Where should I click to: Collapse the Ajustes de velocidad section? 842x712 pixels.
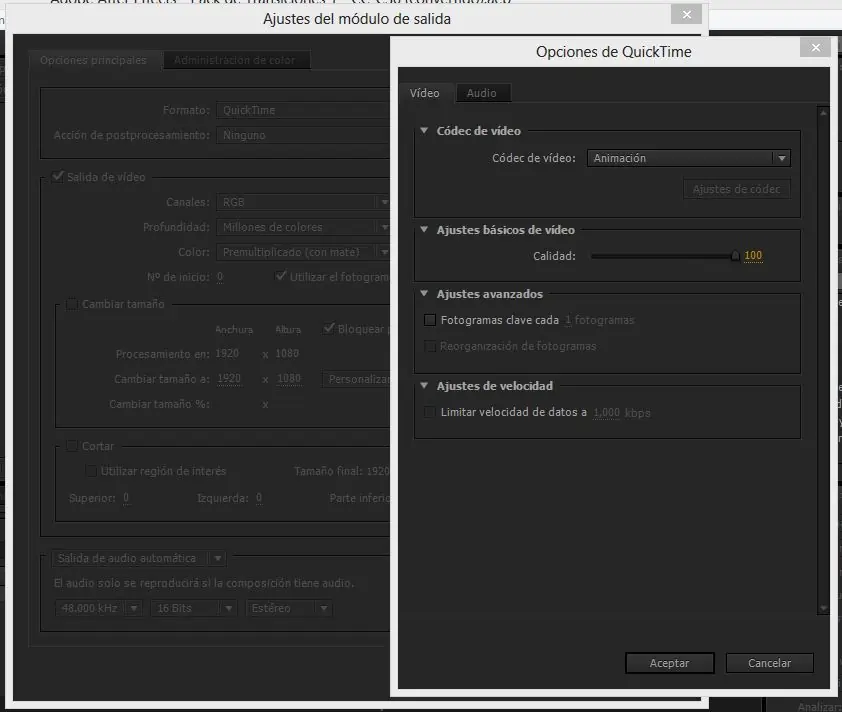424,386
